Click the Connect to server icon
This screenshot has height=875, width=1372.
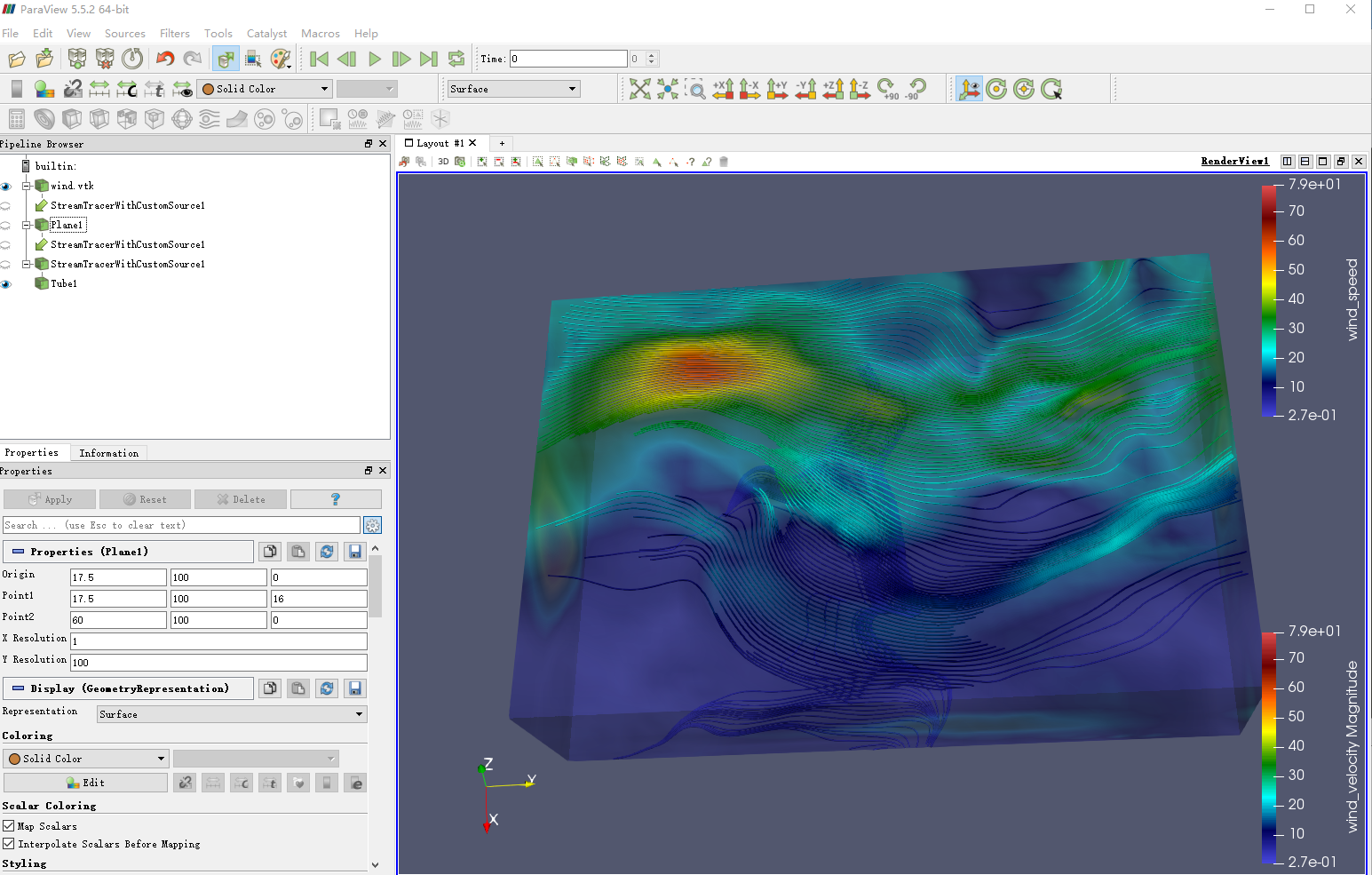click(x=77, y=60)
